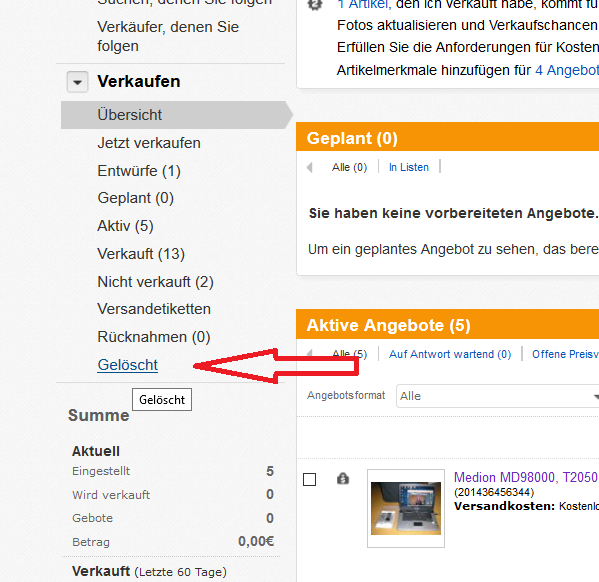Click the reminder gear icon

(x=315, y=5)
